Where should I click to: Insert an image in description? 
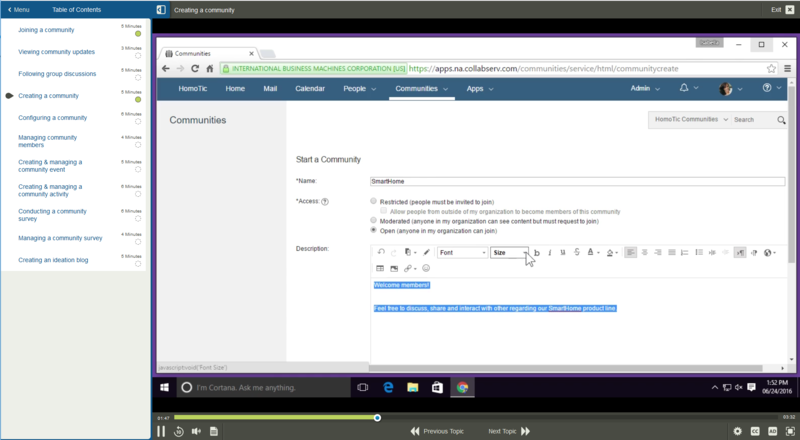(x=394, y=268)
